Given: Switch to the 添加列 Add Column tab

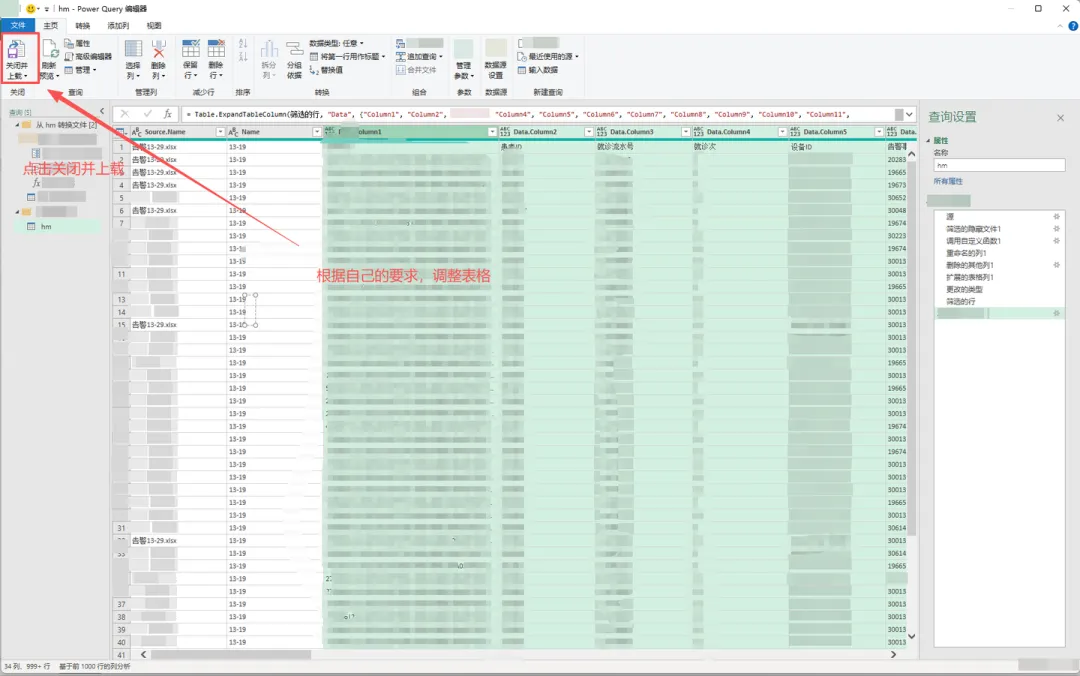Looking at the screenshot, I should pos(118,25).
